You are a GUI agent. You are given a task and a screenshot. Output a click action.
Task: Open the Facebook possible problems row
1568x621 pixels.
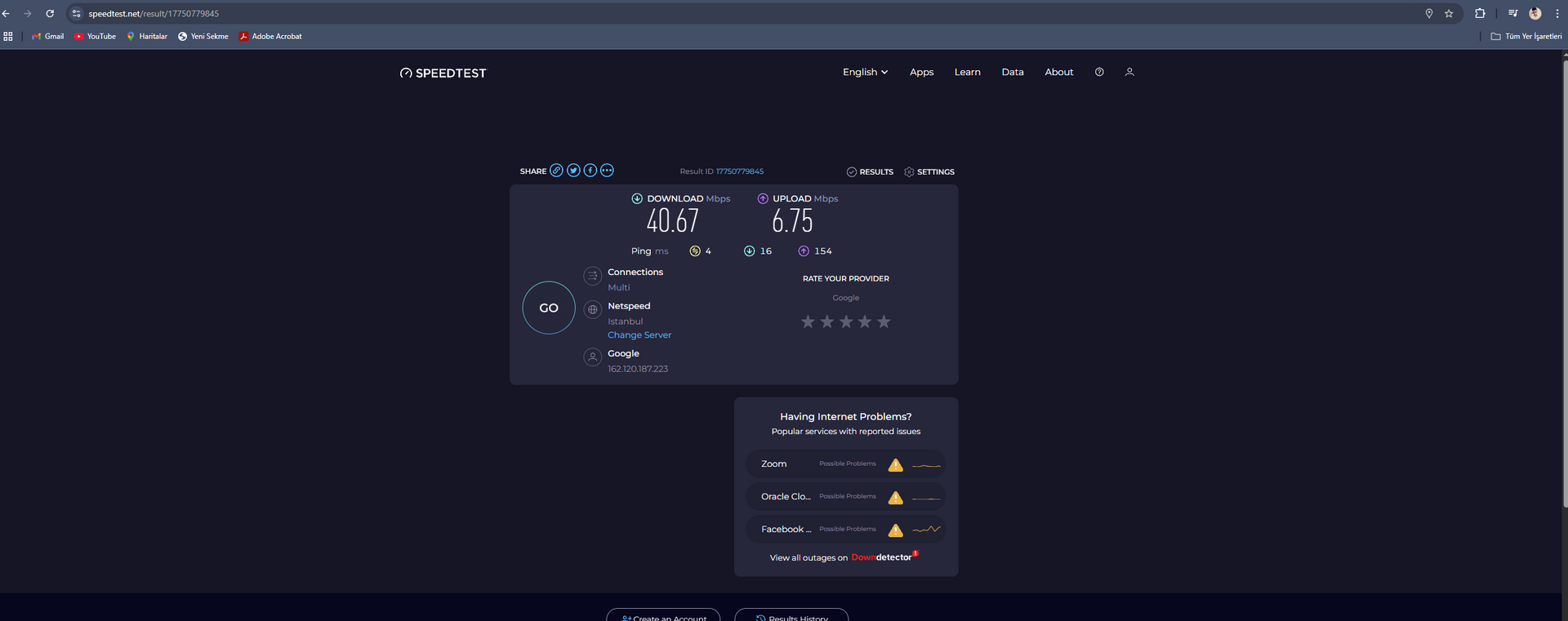(x=845, y=530)
